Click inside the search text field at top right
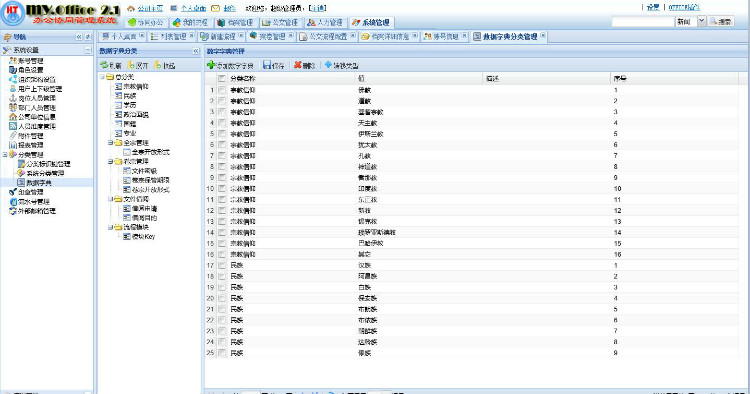Image resolution: width=750 pixels, height=394 pixels. pyautogui.click(x=643, y=22)
